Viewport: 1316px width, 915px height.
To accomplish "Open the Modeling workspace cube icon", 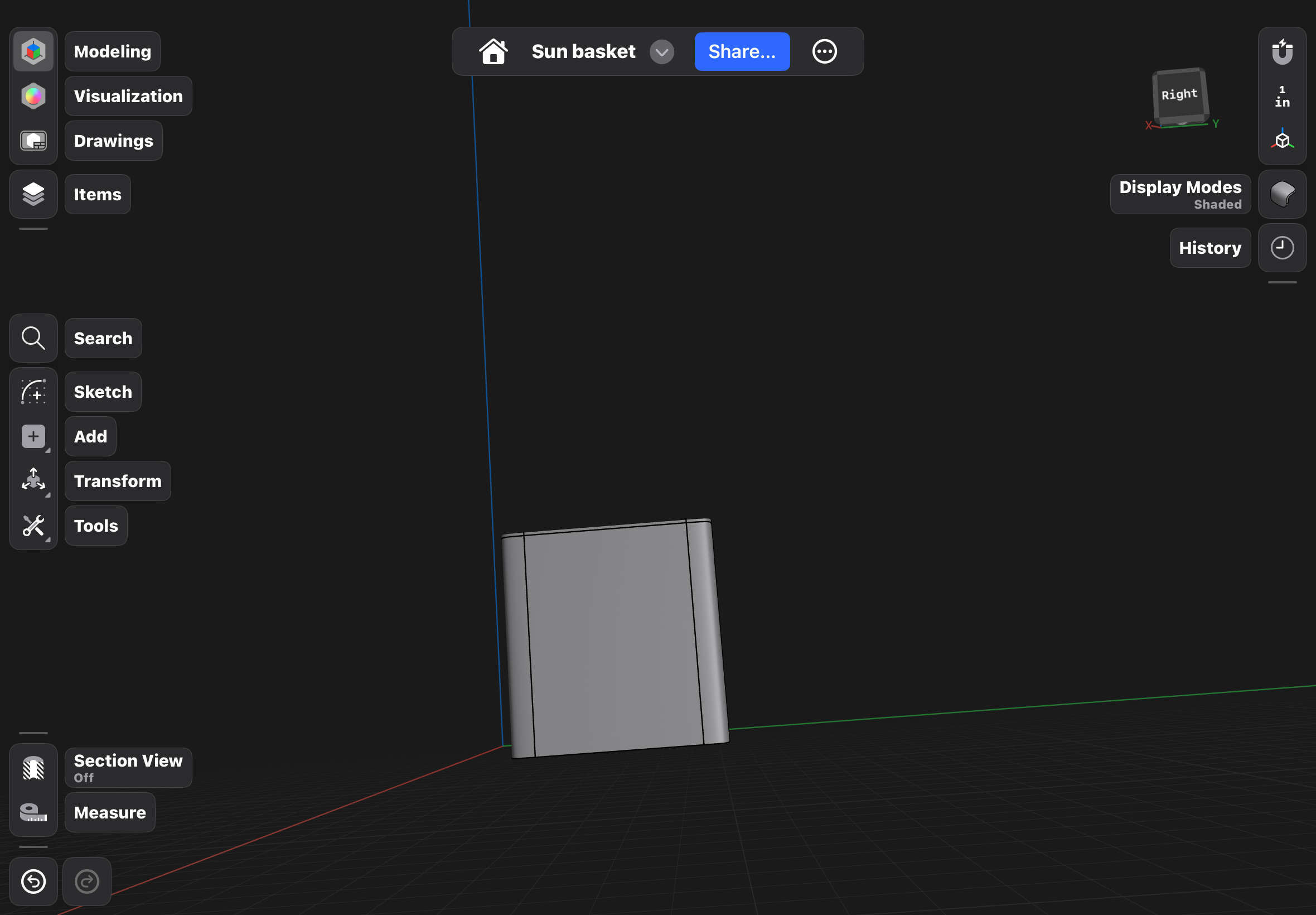I will pos(33,51).
